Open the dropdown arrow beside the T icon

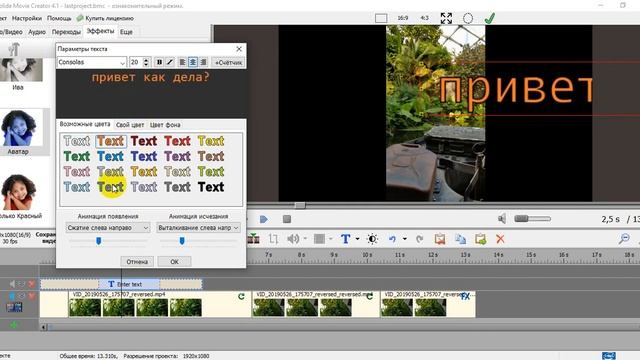click(x=357, y=239)
